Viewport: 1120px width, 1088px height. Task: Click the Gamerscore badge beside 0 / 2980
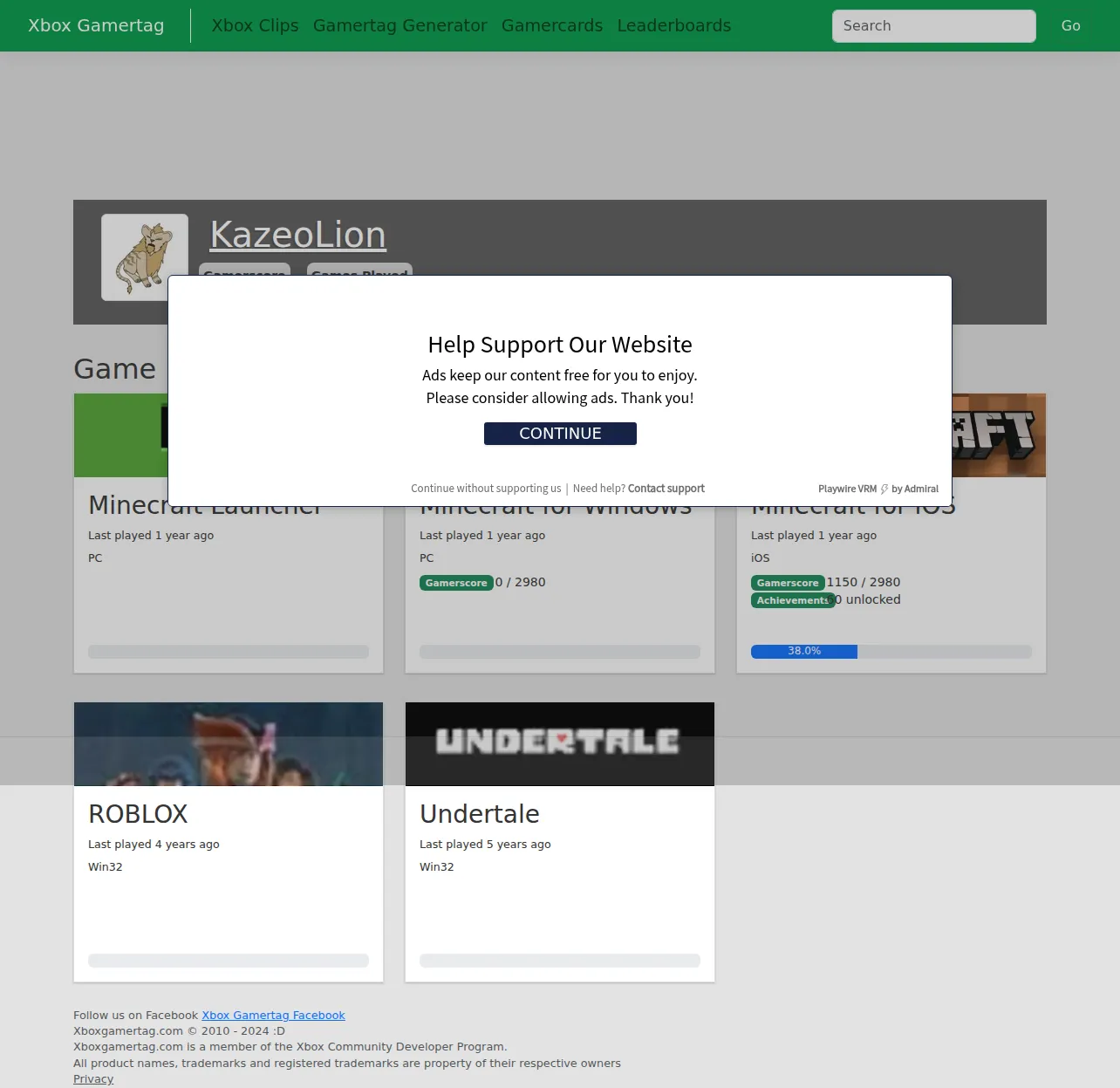456,583
